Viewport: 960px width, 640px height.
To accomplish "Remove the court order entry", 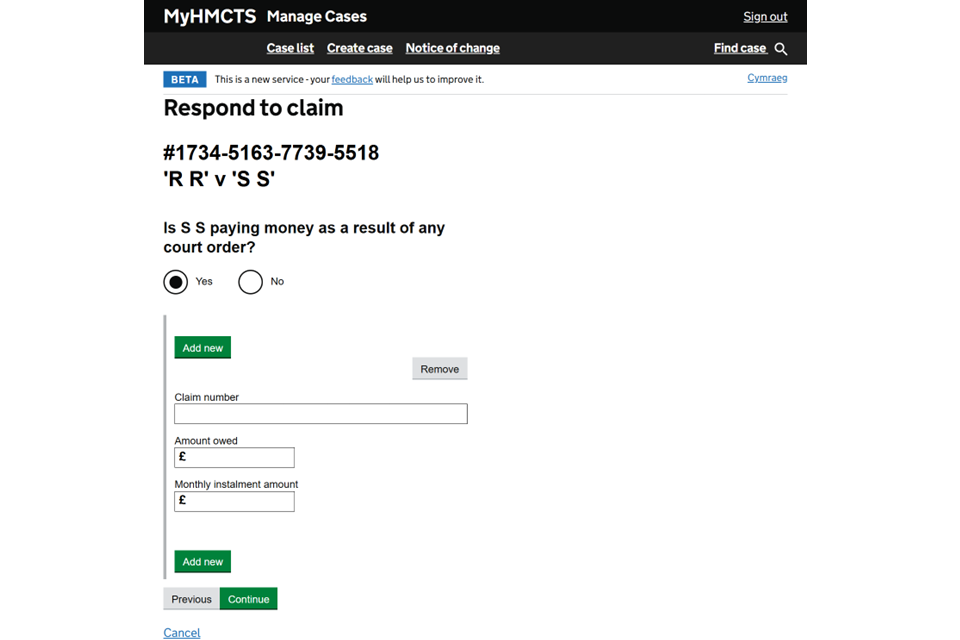I will tap(439, 369).
